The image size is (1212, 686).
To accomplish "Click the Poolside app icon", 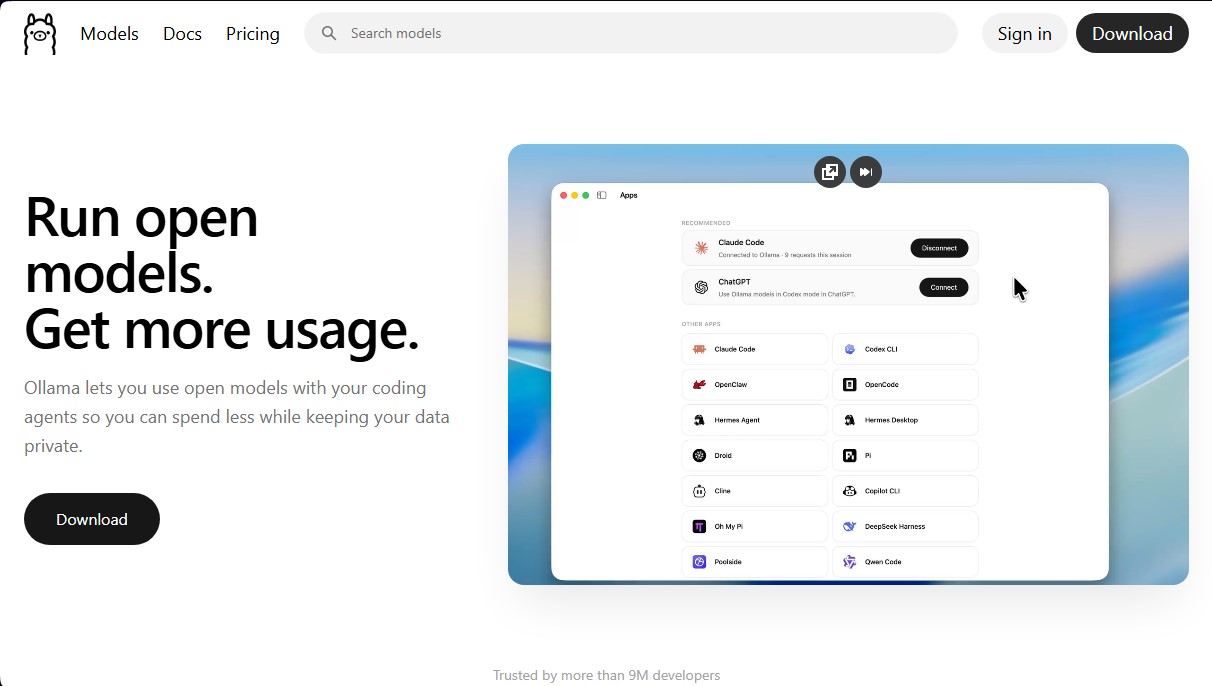I will tap(699, 562).
